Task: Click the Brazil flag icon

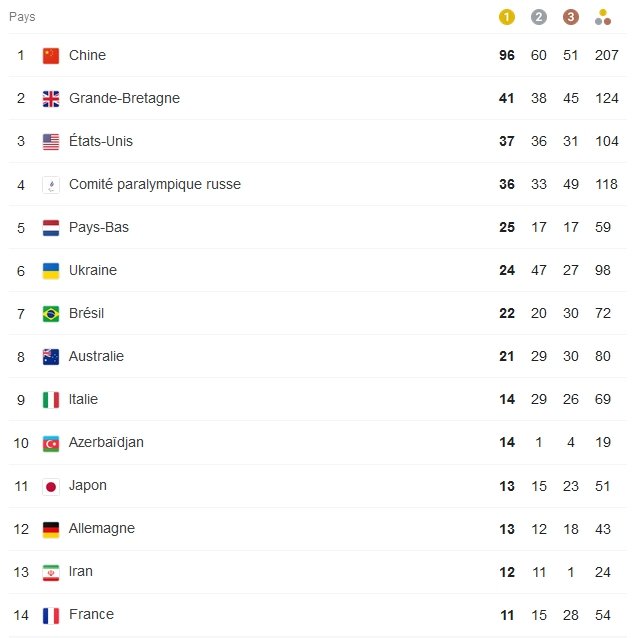Action: pos(51,314)
